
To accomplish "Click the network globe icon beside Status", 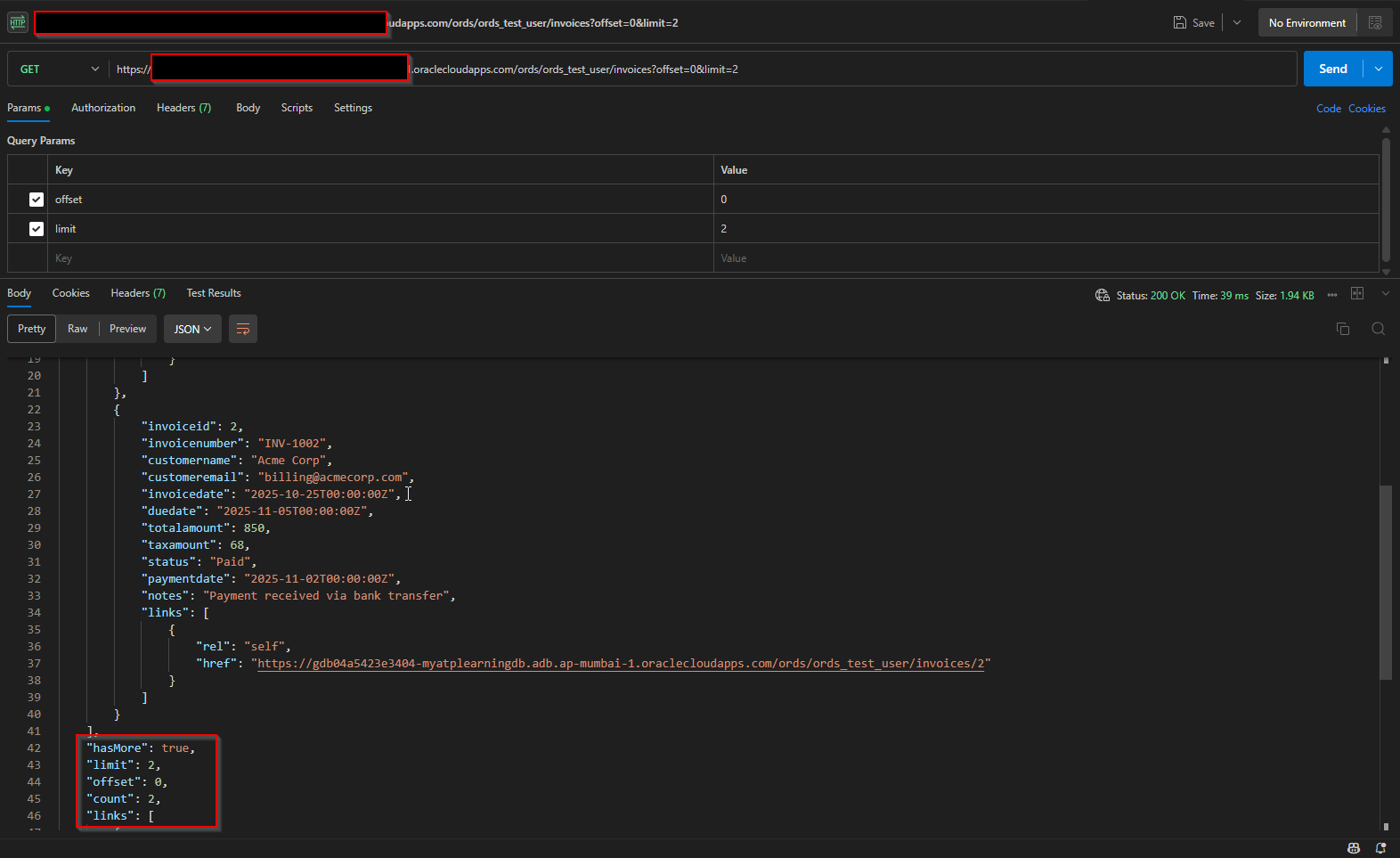I will (1102, 295).
